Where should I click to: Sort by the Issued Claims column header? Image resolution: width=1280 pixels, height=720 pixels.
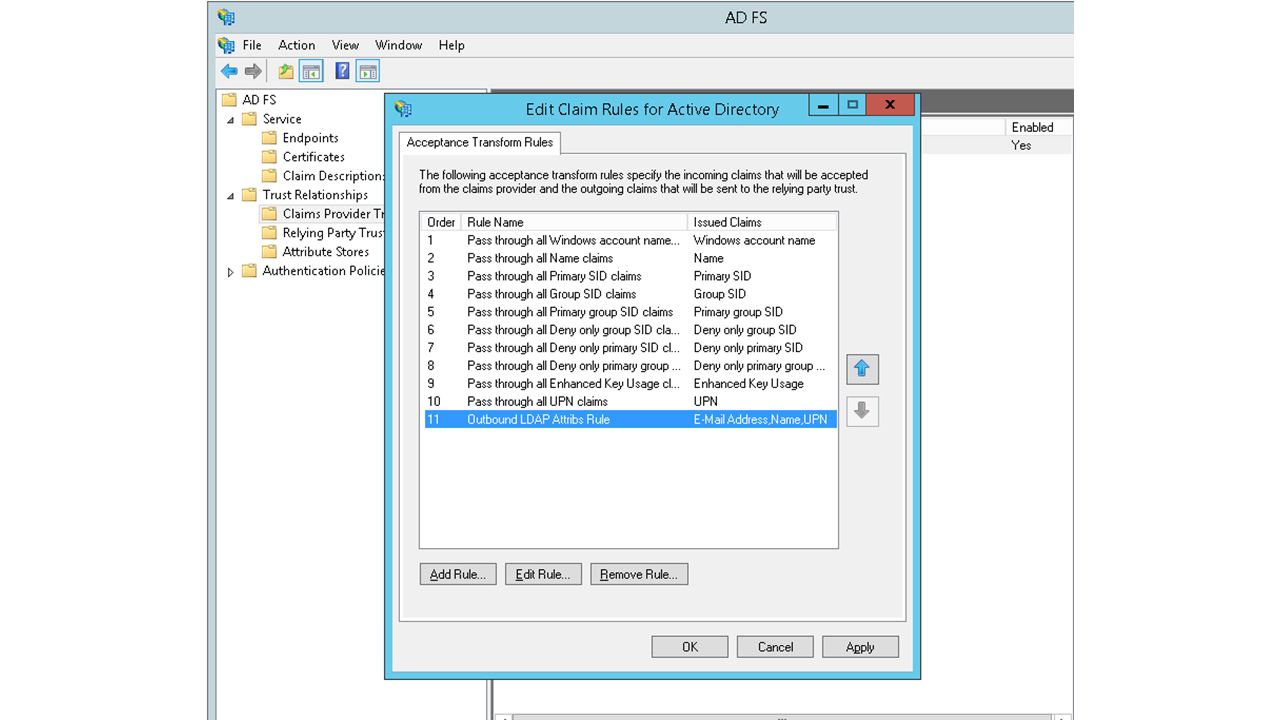762,222
